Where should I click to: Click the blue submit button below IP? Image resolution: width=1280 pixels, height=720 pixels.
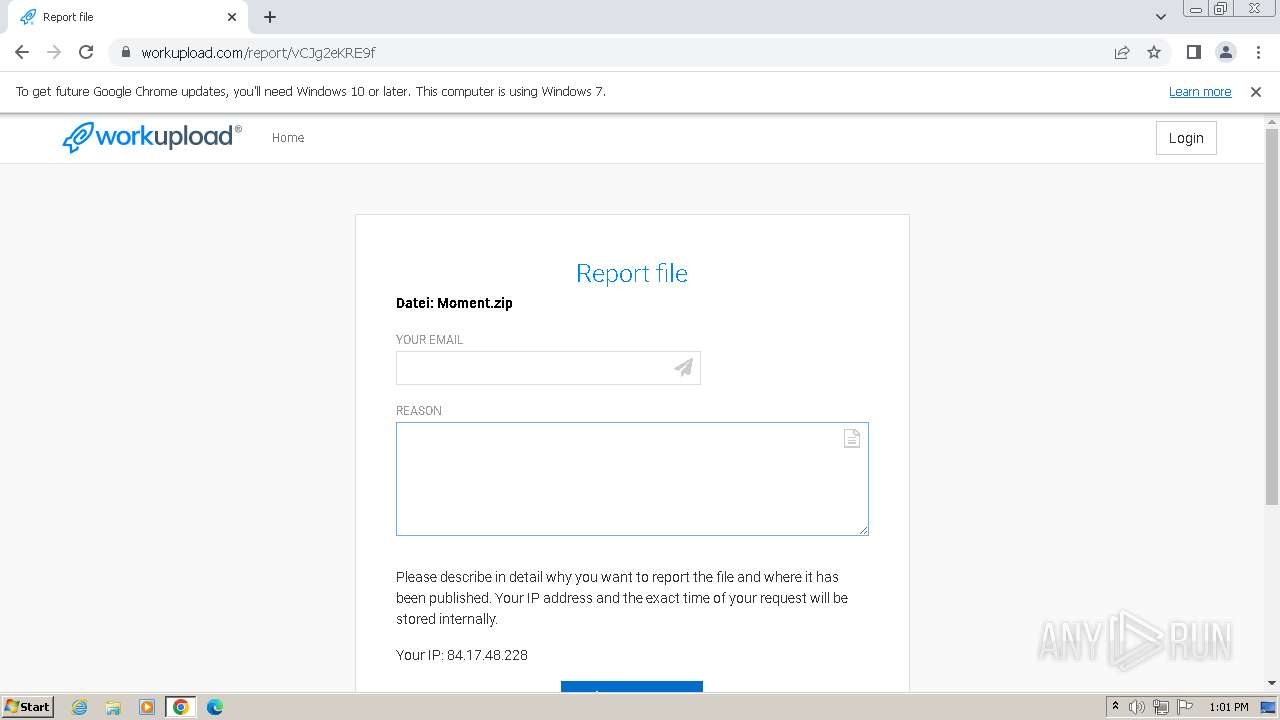[x=632, y=687]
